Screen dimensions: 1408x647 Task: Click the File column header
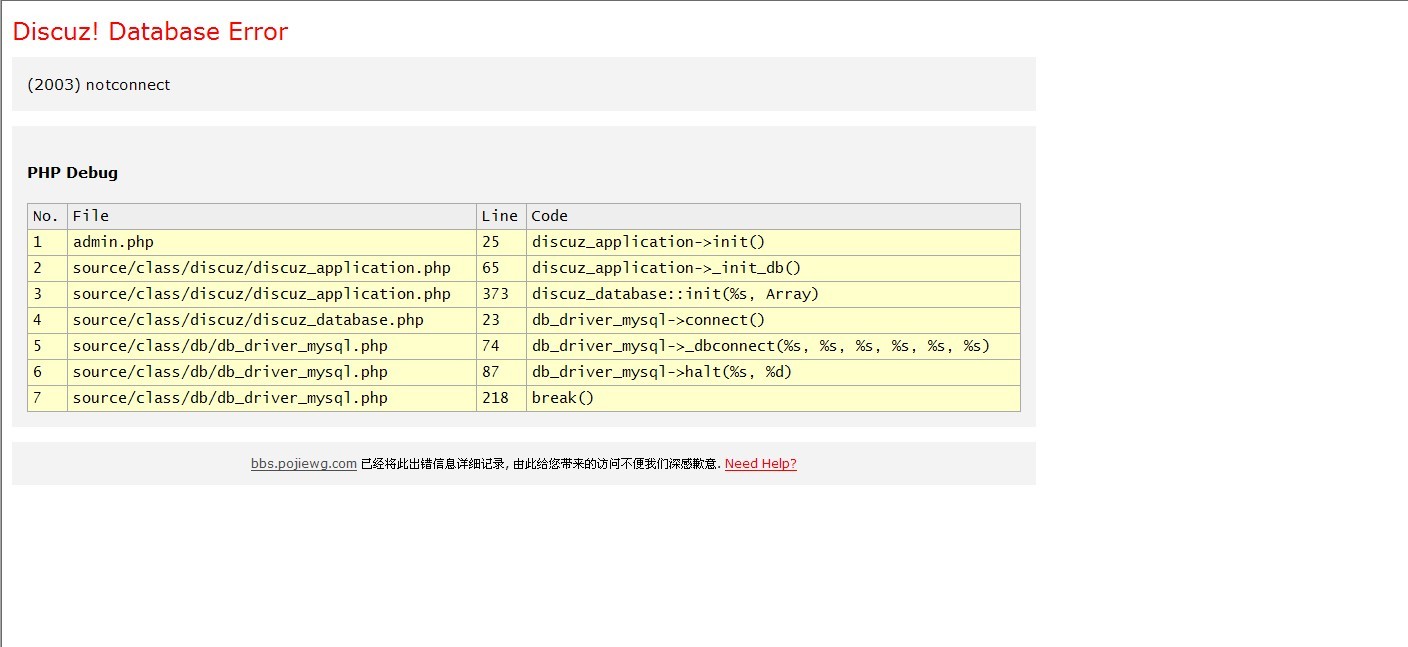coord(91,216)
